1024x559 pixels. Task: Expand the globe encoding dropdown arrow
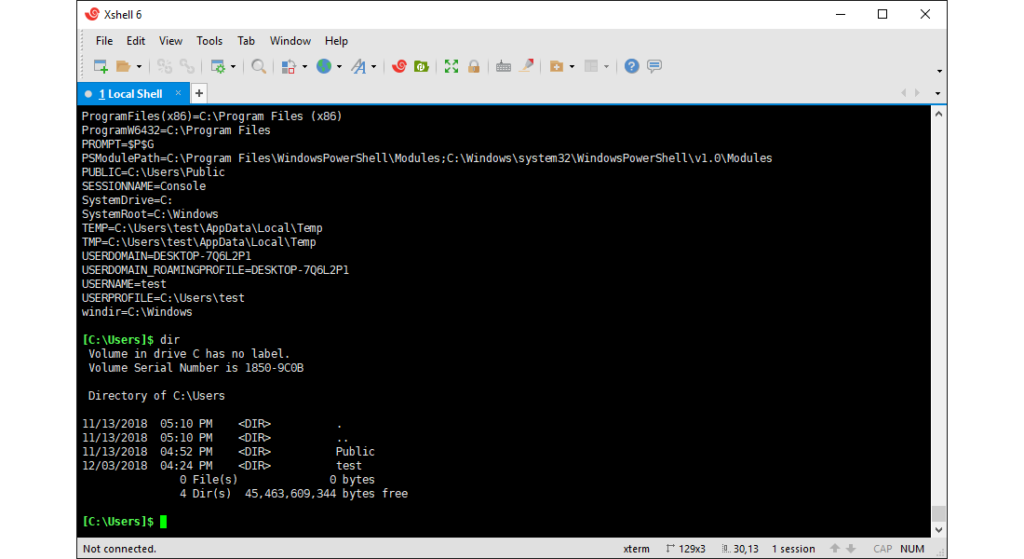pyautogui.click(x=339, y=67)
